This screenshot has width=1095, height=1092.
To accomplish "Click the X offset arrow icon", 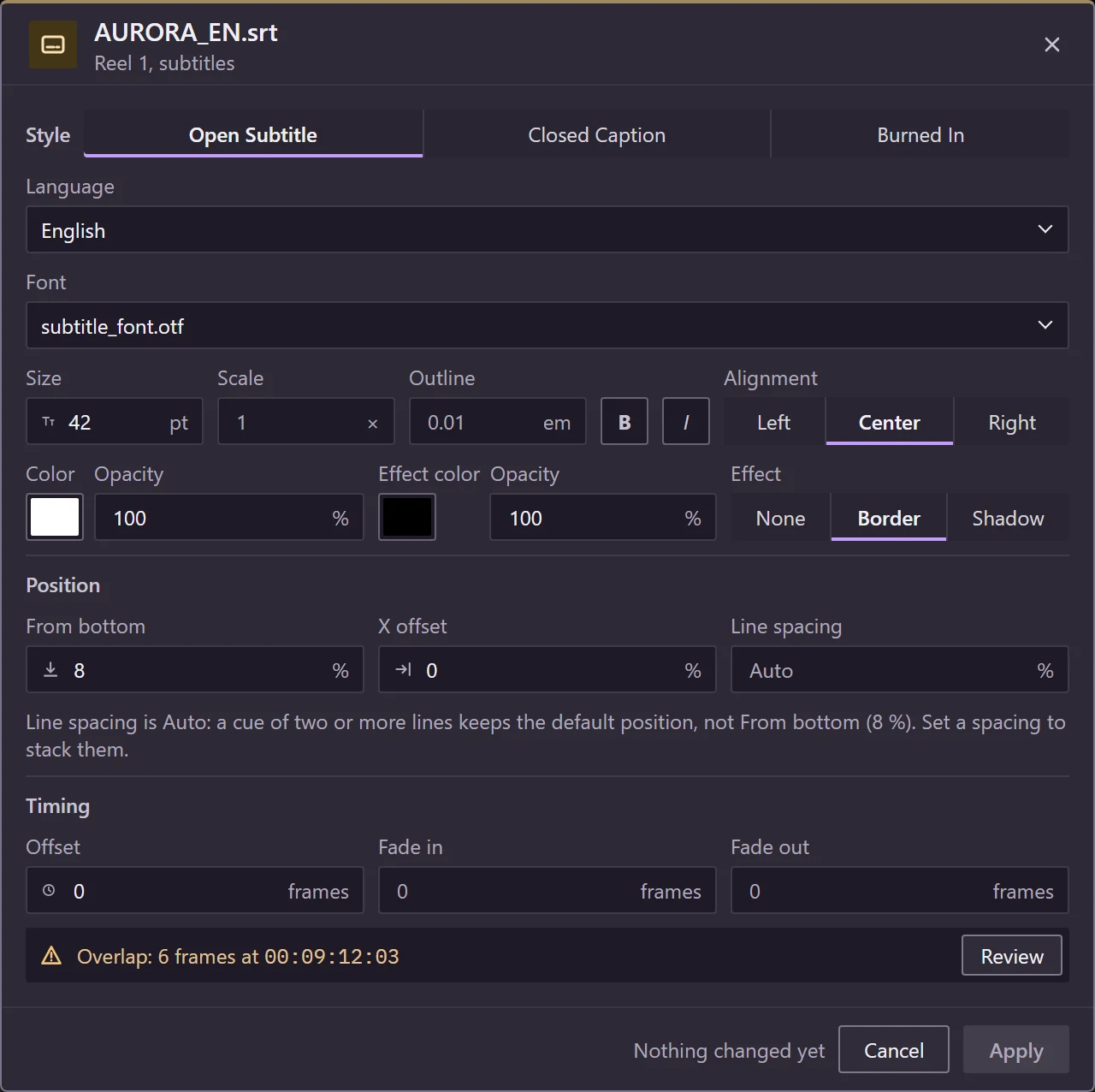I will tap(404, 669).
